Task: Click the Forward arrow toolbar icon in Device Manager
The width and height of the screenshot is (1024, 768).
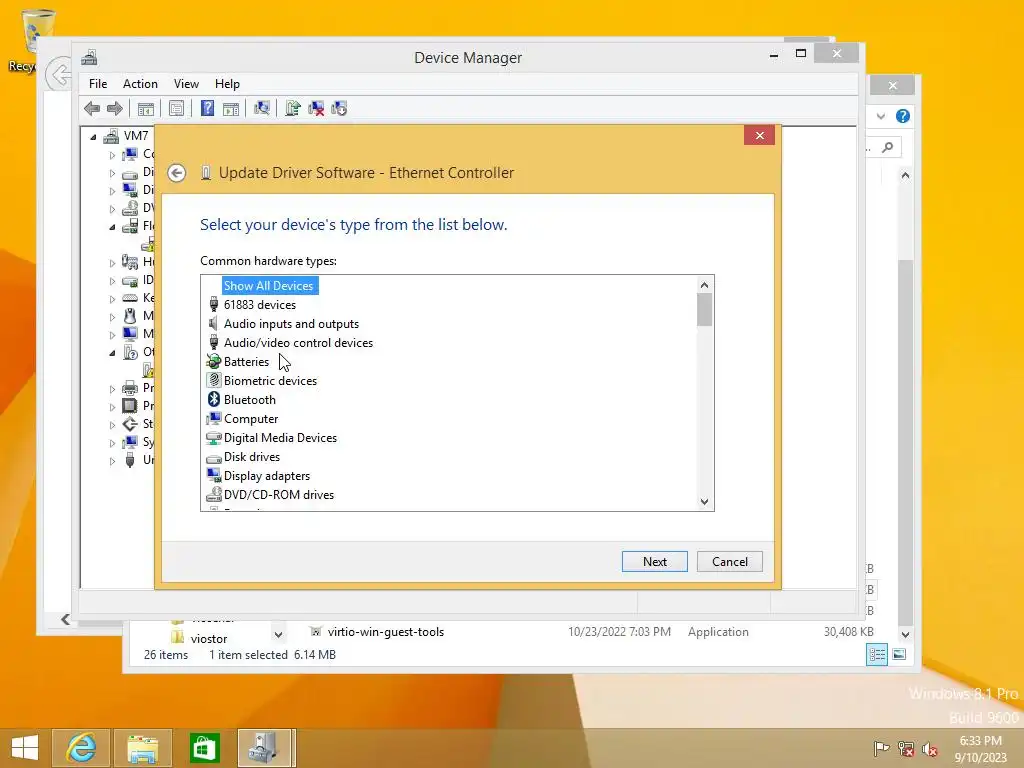Action: tap(115, 108)
